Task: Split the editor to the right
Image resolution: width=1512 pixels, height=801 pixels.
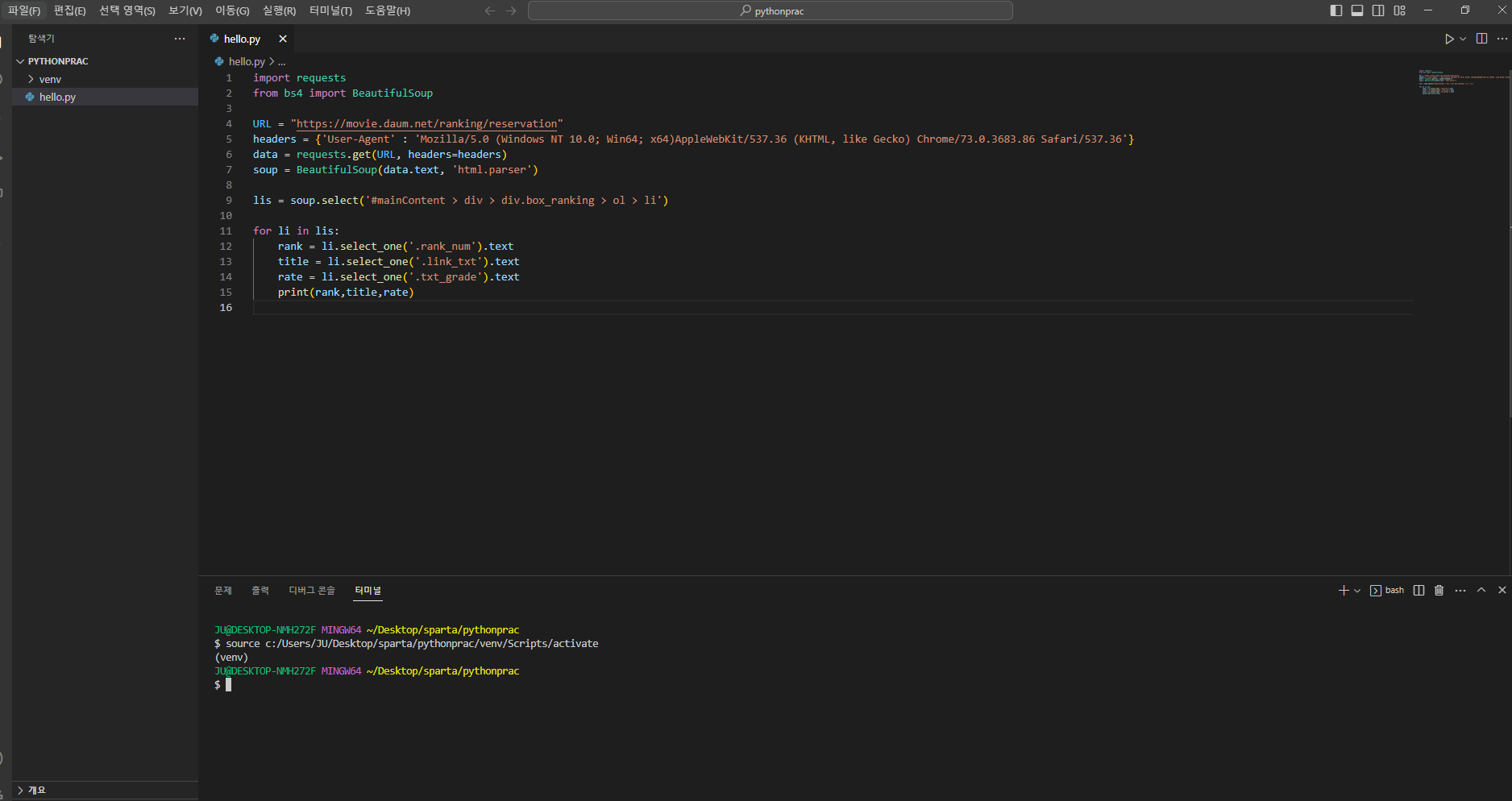Action: point(1481,39)
